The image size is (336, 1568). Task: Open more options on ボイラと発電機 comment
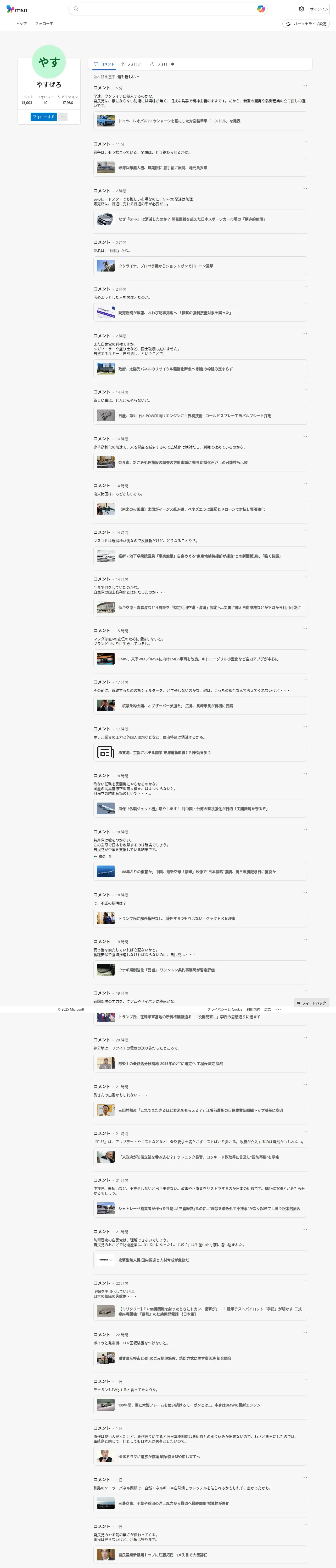304,1333
